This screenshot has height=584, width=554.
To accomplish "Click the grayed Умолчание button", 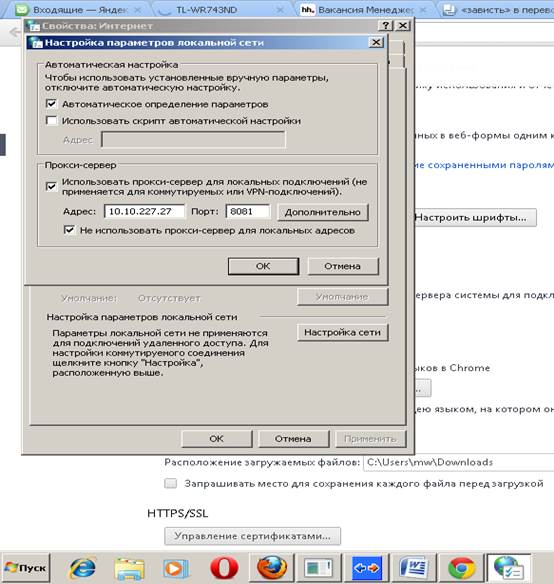I will point(342,297).
